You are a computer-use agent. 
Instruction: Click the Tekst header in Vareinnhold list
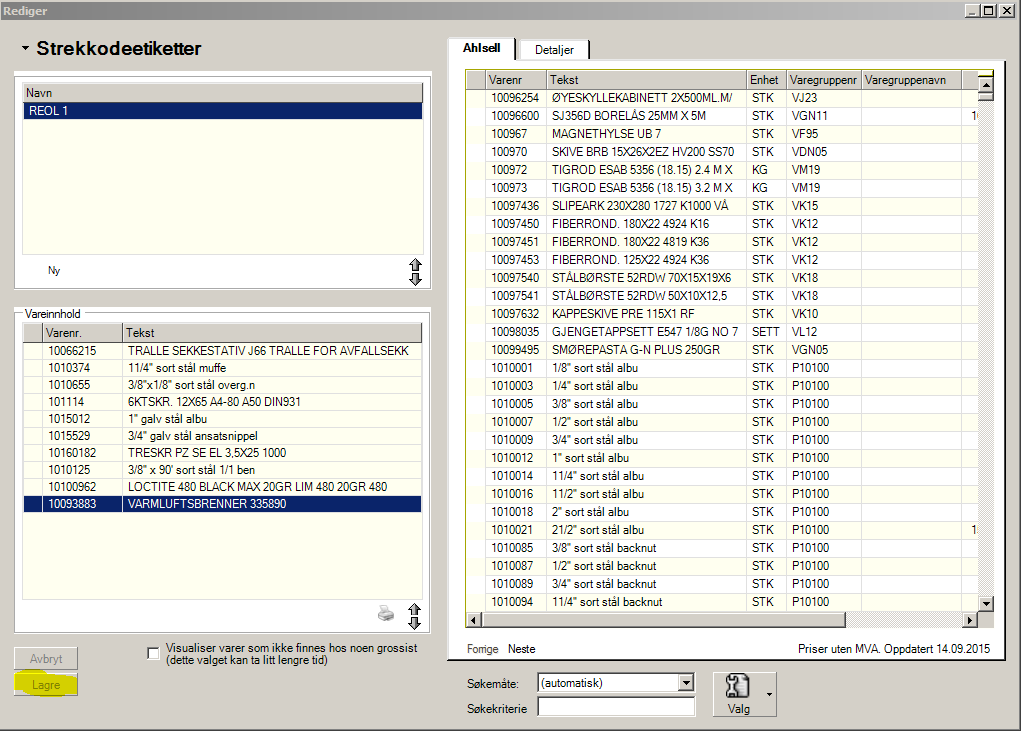pos(272,333)
